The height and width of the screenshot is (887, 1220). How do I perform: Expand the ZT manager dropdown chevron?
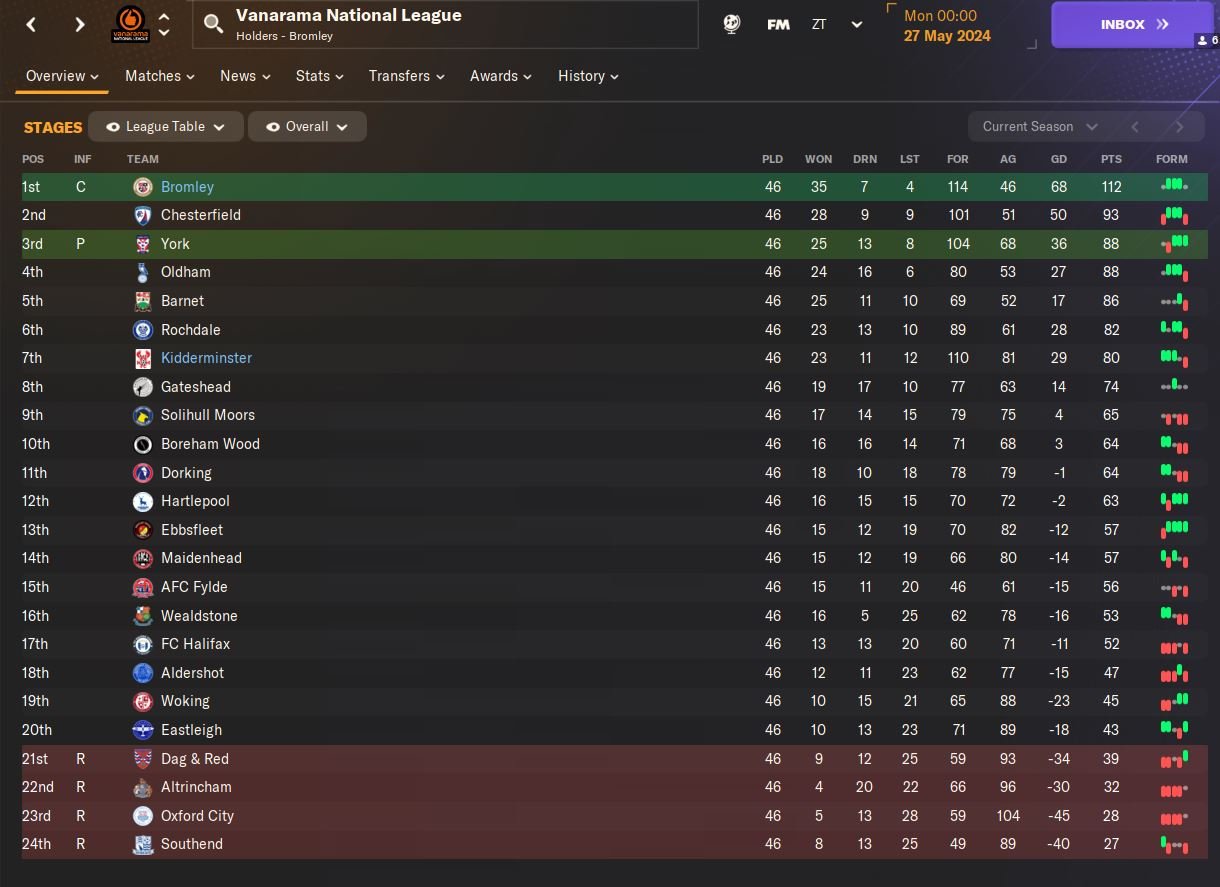(857, 25)
